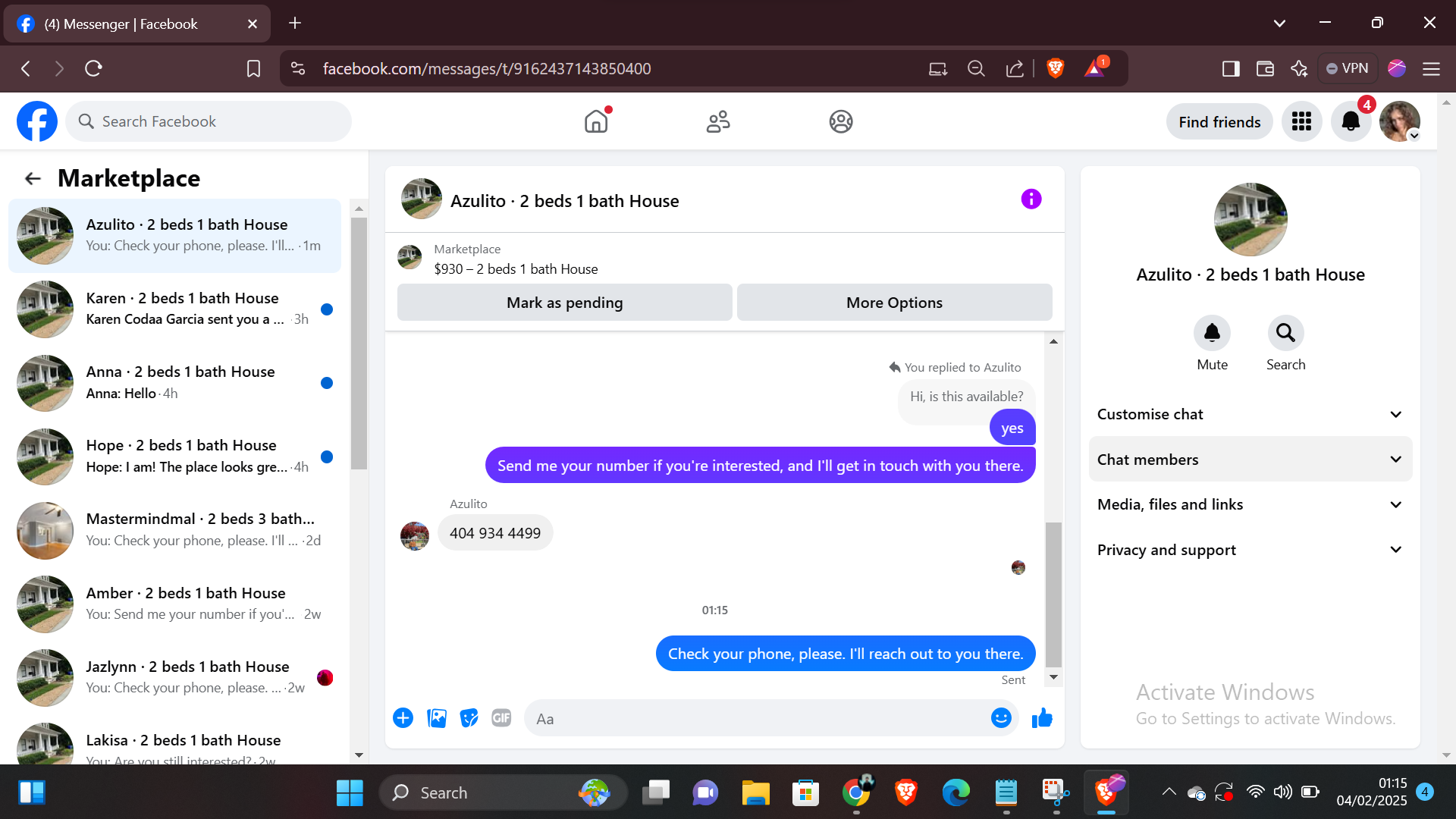Open the notifications bell
Image resolution: width=1456 pixels, height=819 pixels.
pyautogui.click(x=1351, y=121)
